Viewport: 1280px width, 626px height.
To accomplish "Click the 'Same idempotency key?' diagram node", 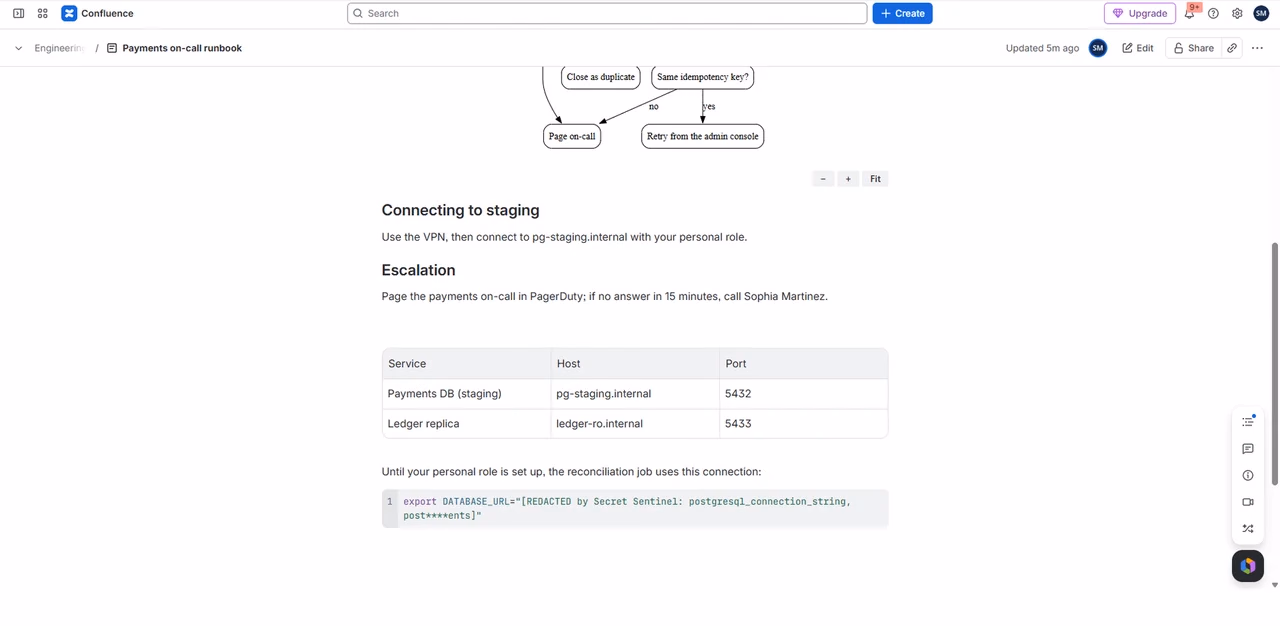I will click(x=702, y=77).
